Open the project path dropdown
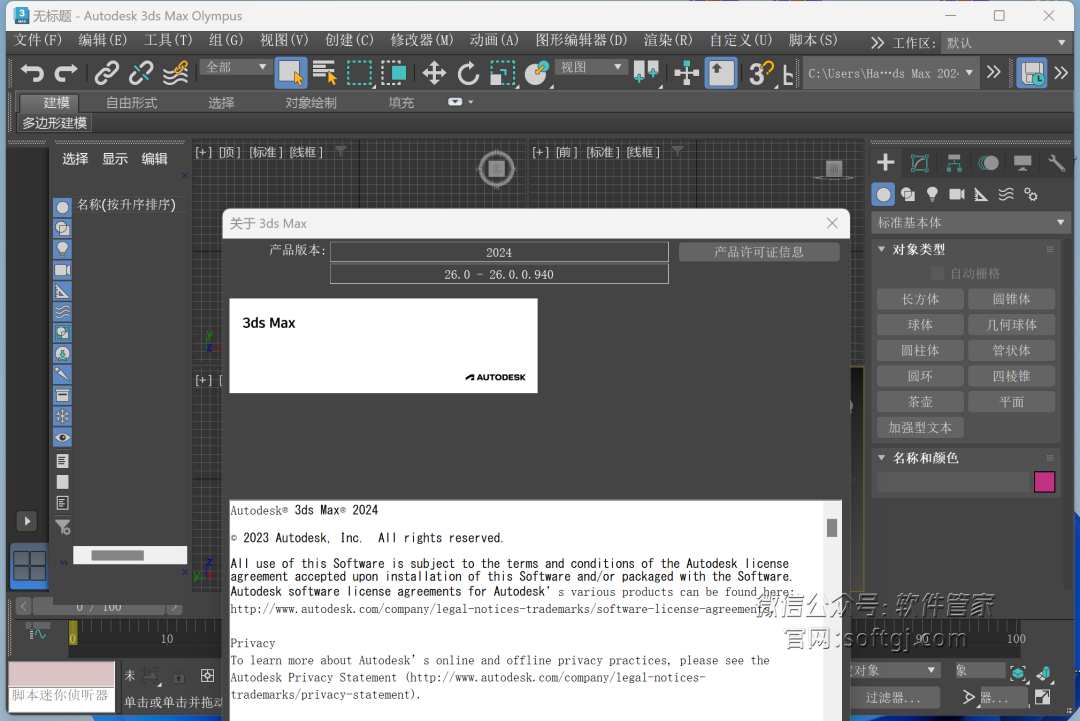This screenshot has height=721, width=1080. point(891,73)
